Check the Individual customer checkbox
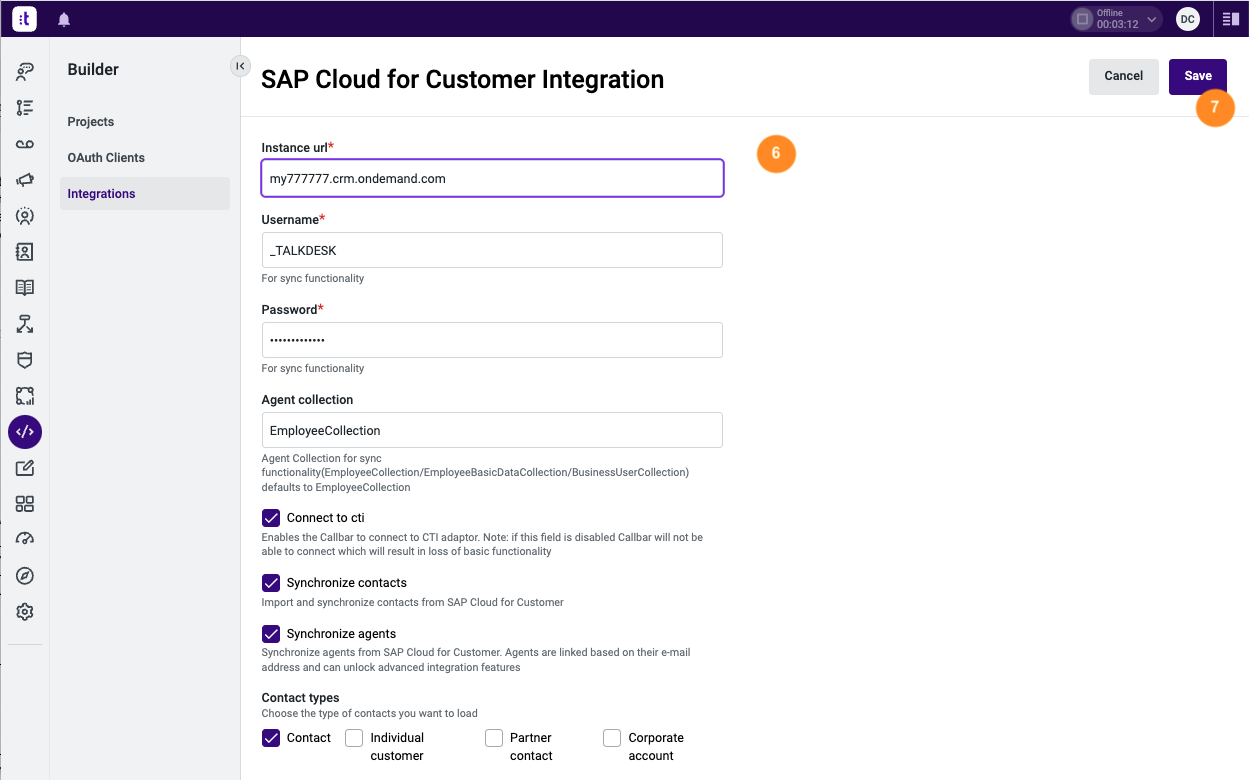This screenshot has height=780, width=1249. [354, 738]
